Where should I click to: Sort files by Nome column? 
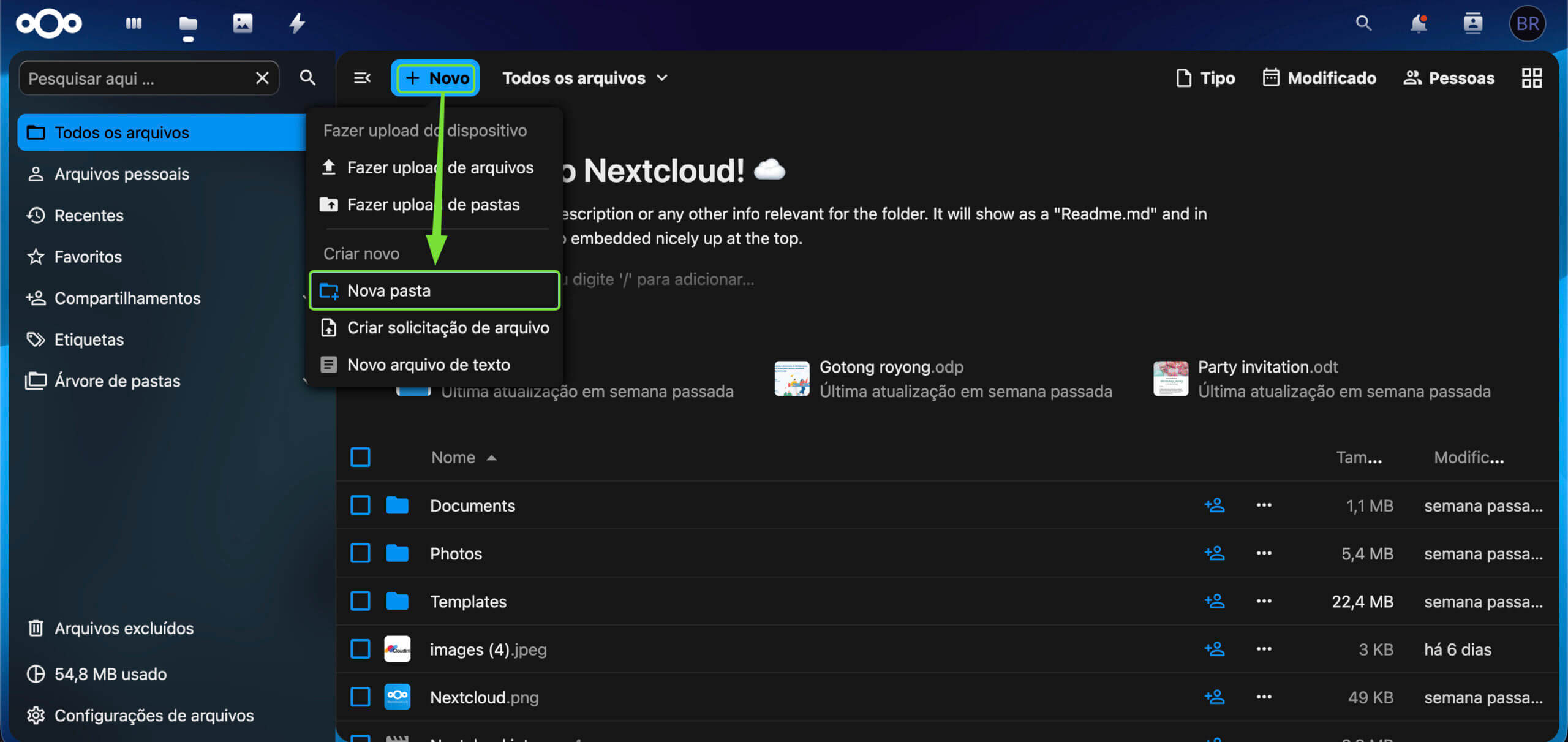point(464,457)
